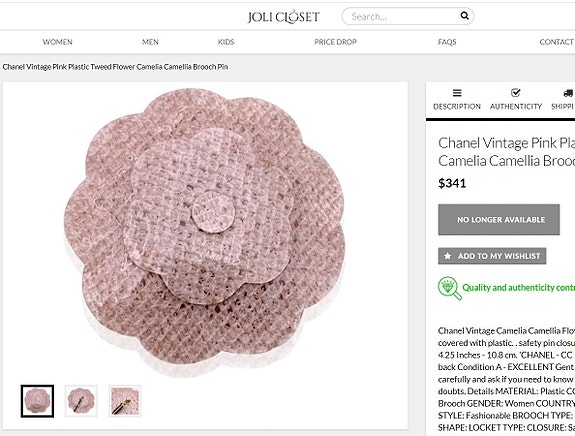Open Quality and authenticity control link
575x436 pixels.
(x=518, y=287)
